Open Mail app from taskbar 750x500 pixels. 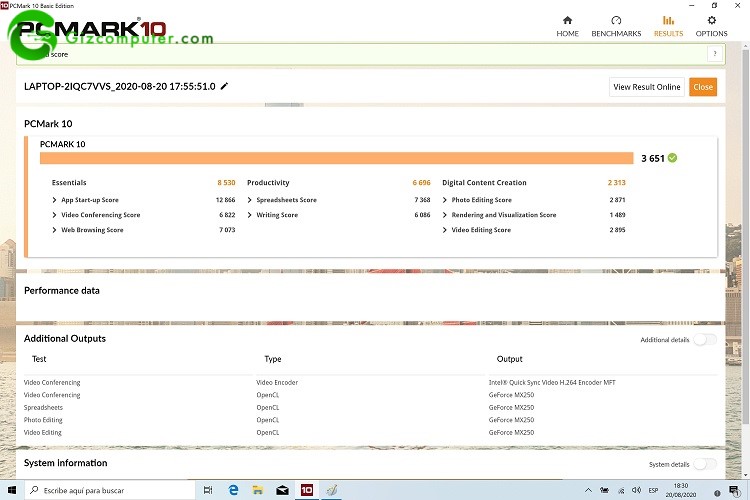tap(282, 490)
